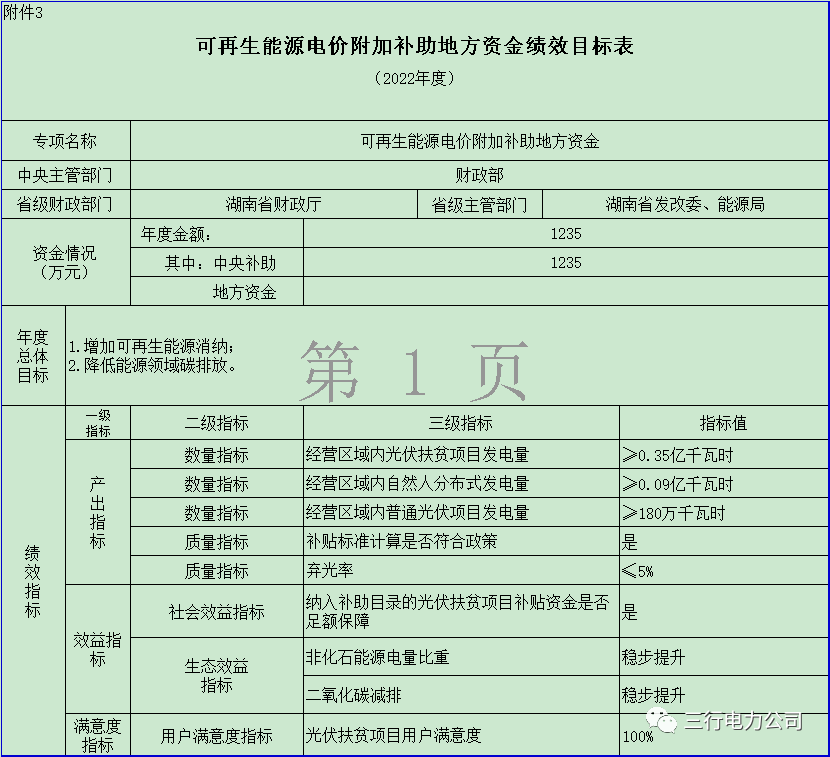Select the empty 地方资金 value cell
This screenshot has height=757, width=830.
point(565,292)
